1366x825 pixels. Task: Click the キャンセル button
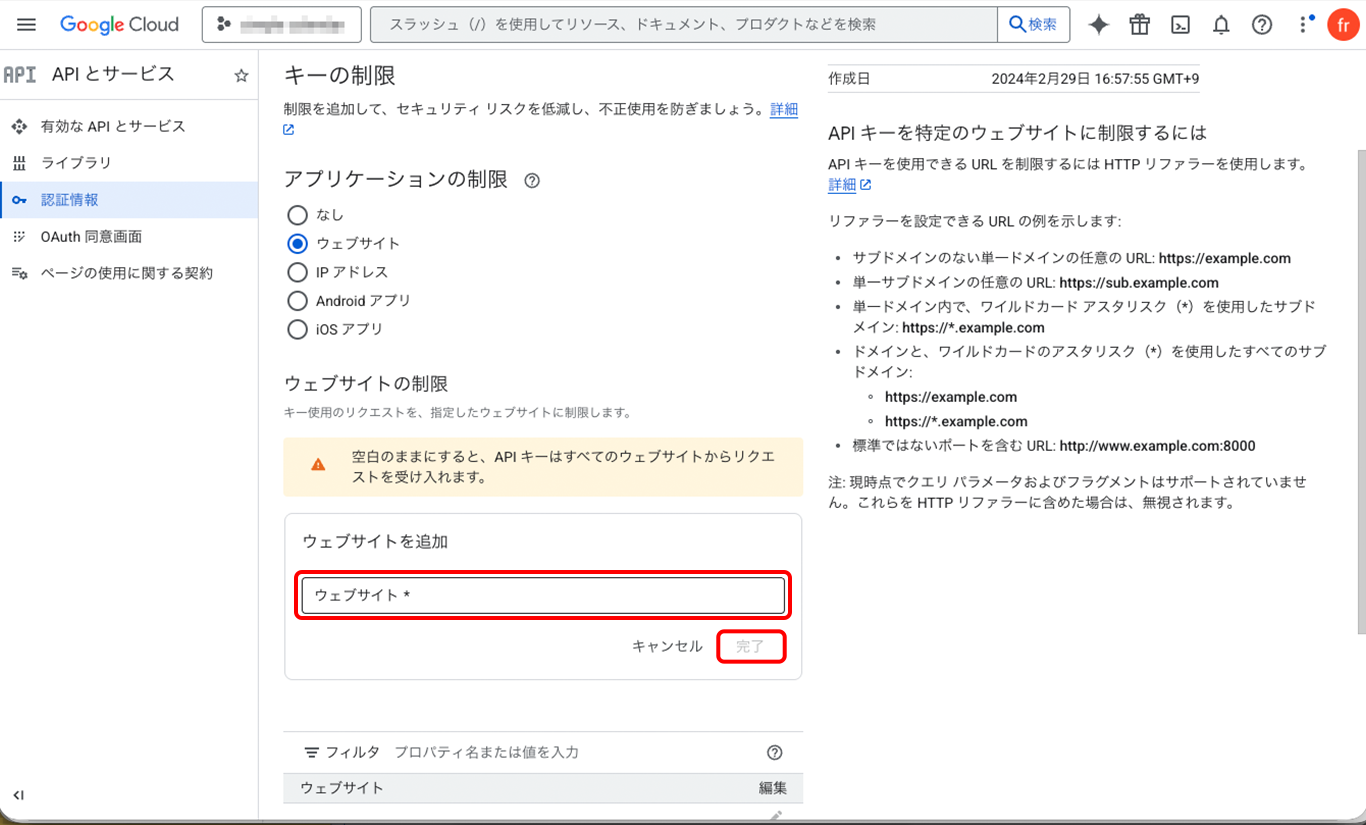pos(667,647)
